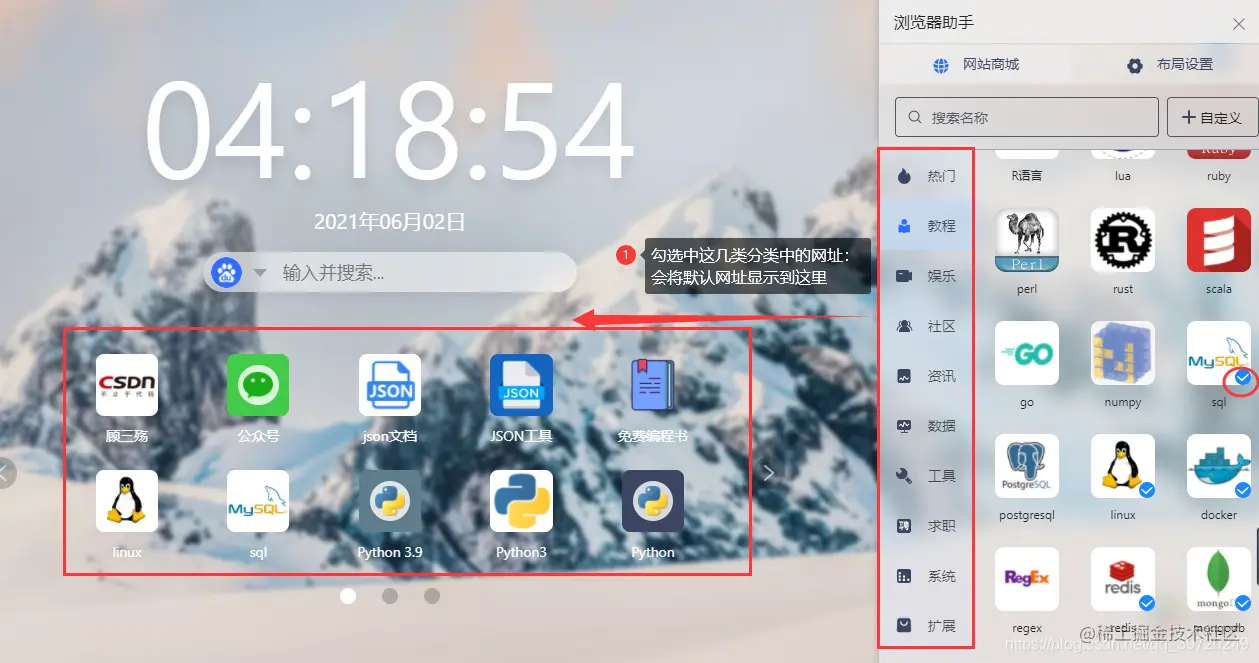
Task: Uncheck the sql MySQL site checkmark
Action: click(1243, 378)
